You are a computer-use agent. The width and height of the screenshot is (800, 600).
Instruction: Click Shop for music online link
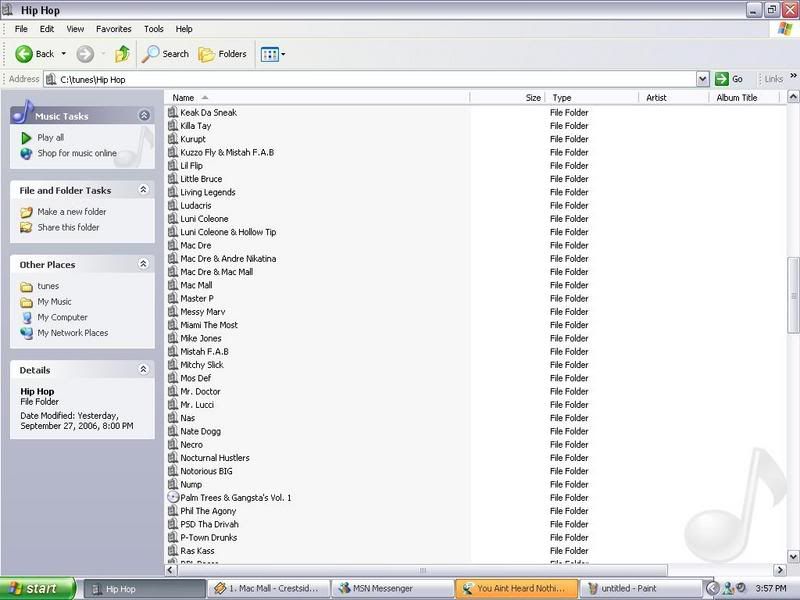click(77, 153)
